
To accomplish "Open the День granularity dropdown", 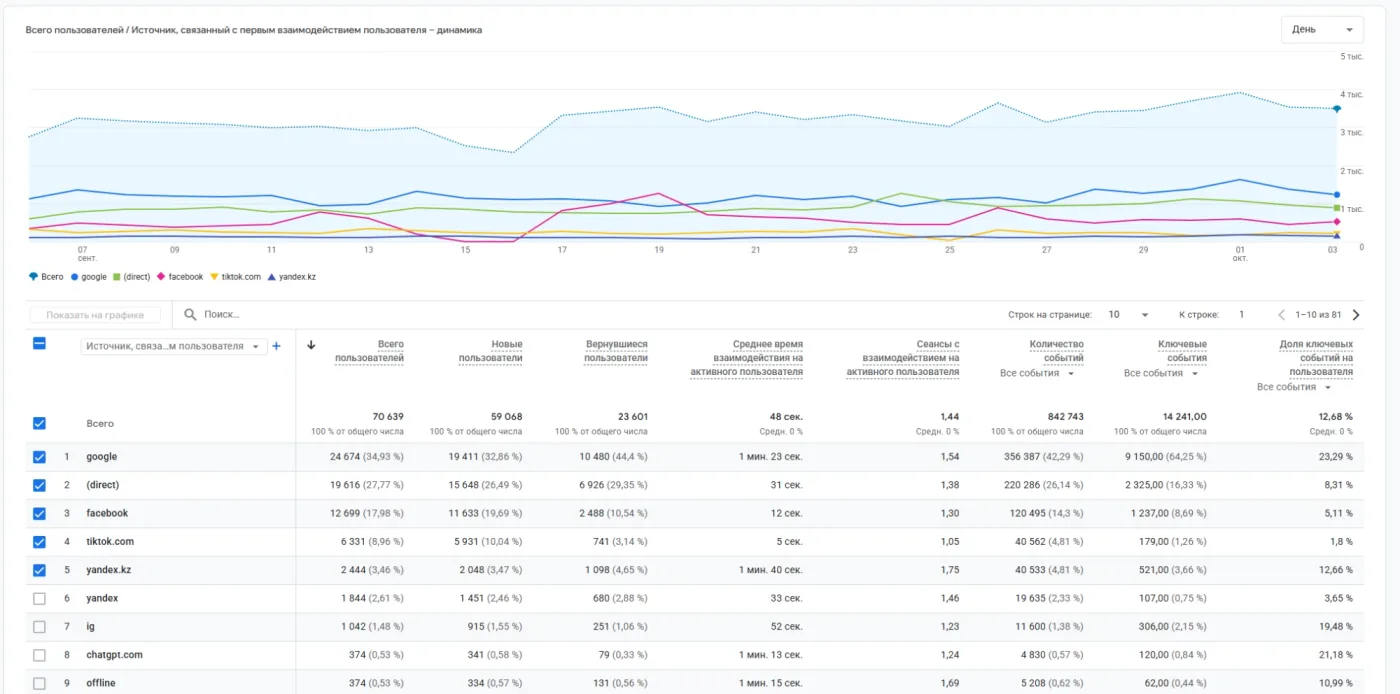I will (x=1322, y=29).
